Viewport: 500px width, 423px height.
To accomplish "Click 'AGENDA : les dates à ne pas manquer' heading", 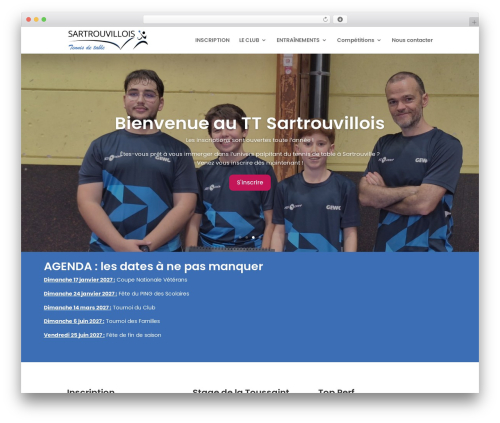I will click(154, 266).
